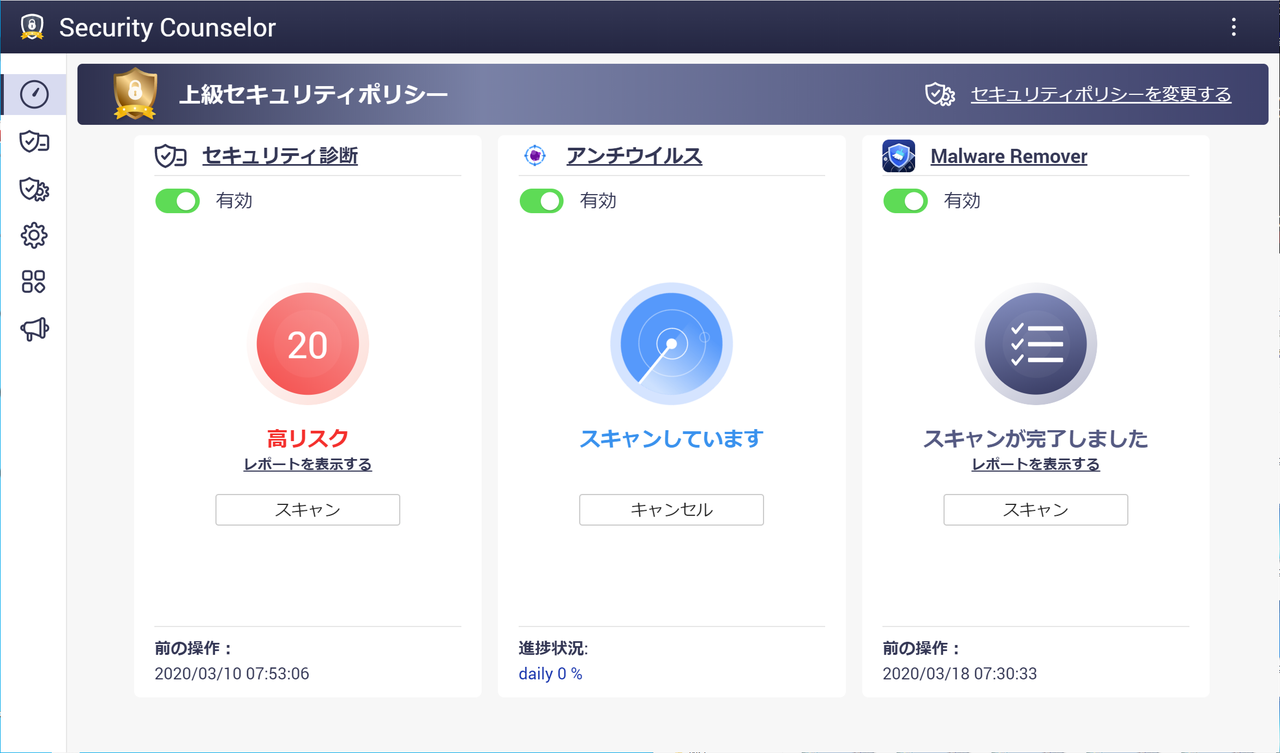The width and height of the screenshot is (1280, 753).
Task: Click the gold badge icon on the policy banner
Action: coord(135,94)
